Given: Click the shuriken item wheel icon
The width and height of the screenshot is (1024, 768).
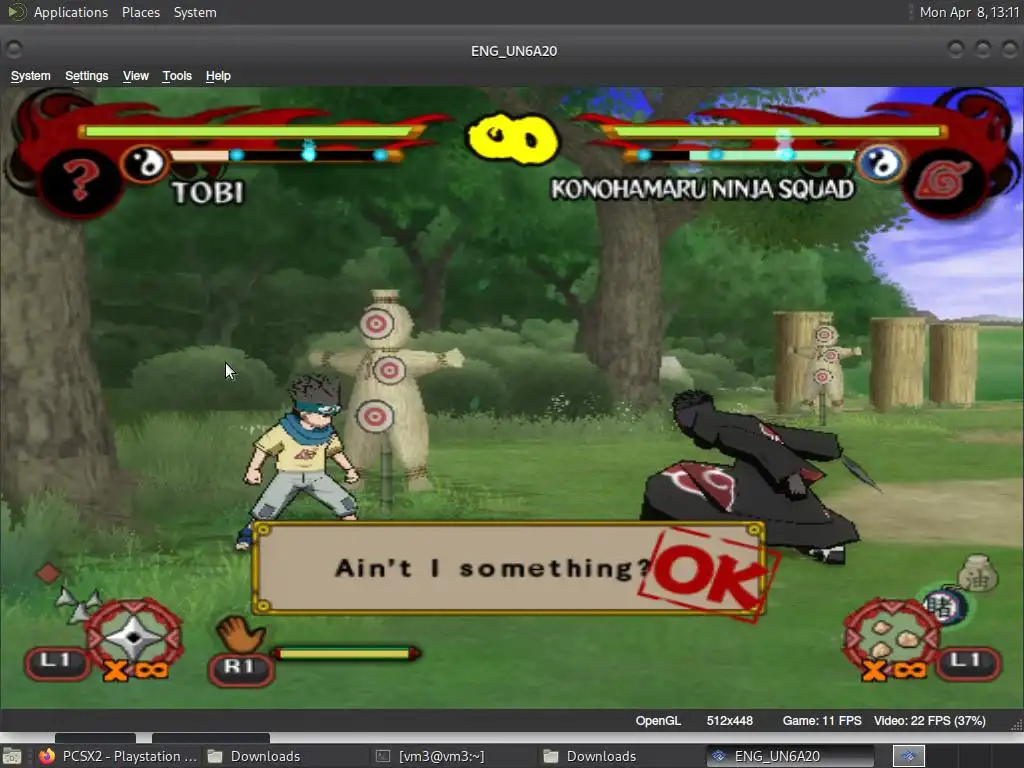Looking at the screenshot, I should [134, 635].
